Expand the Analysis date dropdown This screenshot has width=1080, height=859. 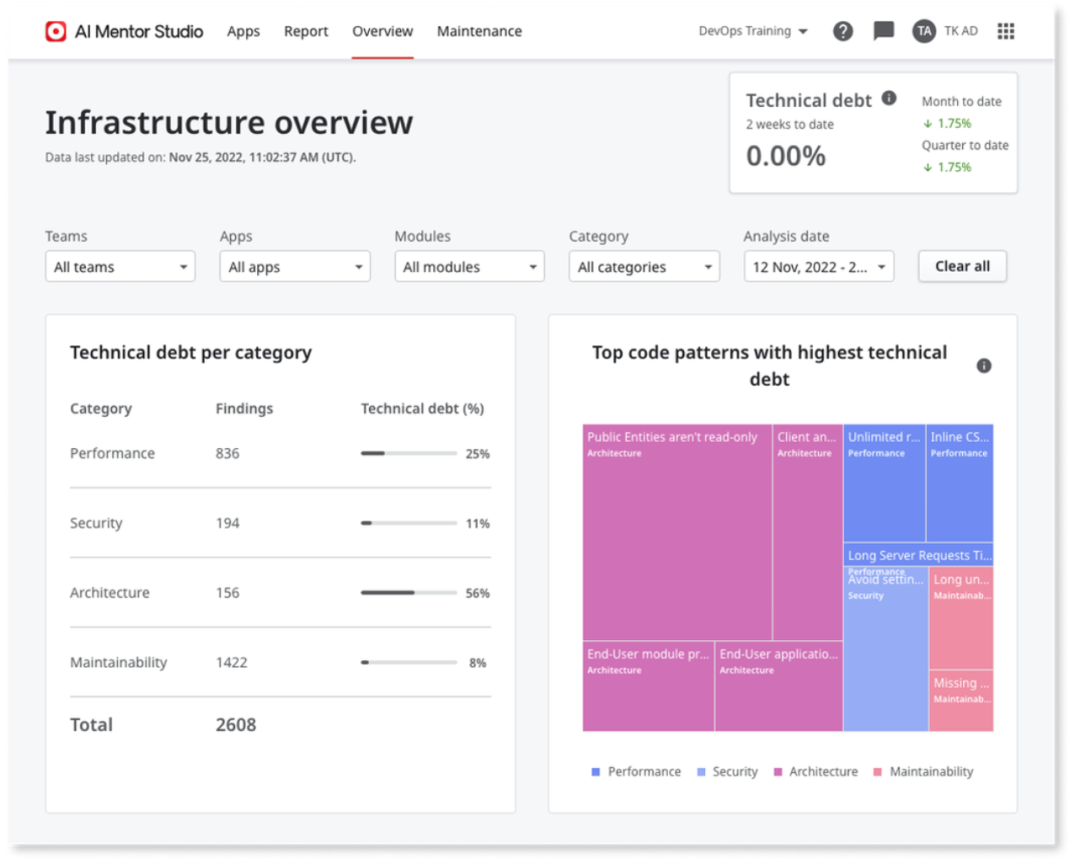(818, 267)
